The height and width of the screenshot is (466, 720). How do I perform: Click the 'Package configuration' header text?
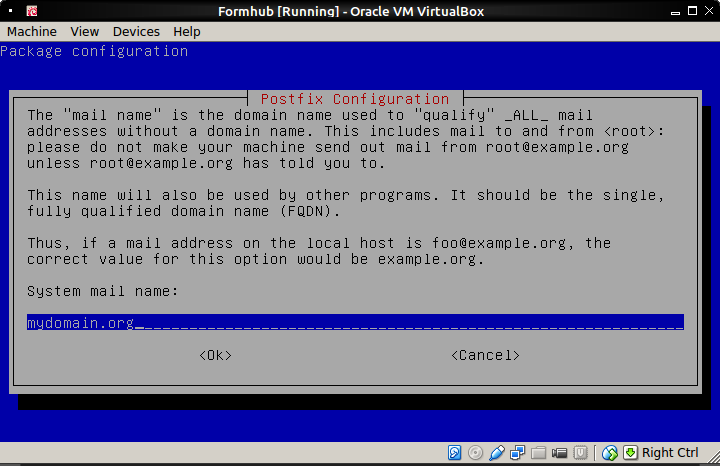click(94, 51)
